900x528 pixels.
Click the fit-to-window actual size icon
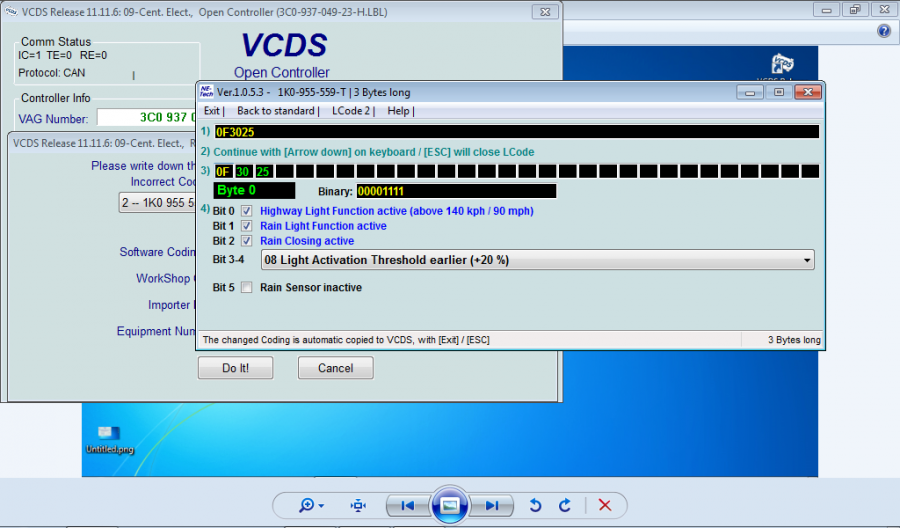(358, 505)
